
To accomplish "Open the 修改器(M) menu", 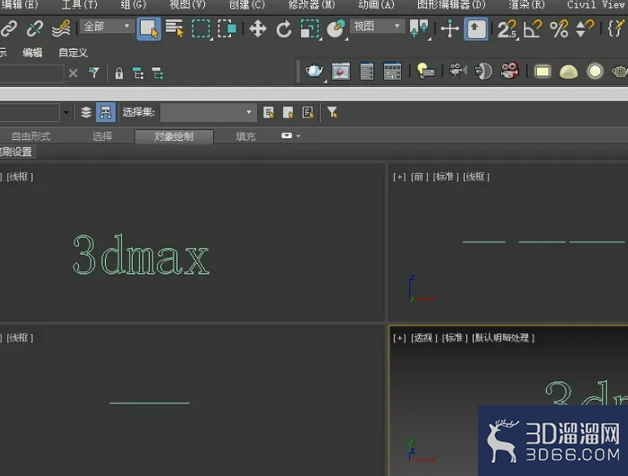I will pyautogui.click(x=311, y=5).
